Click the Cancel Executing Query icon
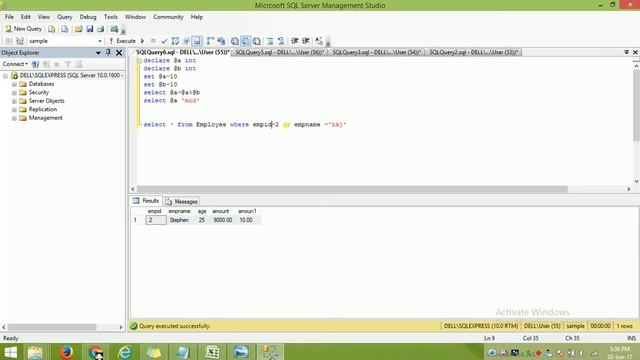The width and height of the screenshot is (640, 360). [x=153, y=41]
